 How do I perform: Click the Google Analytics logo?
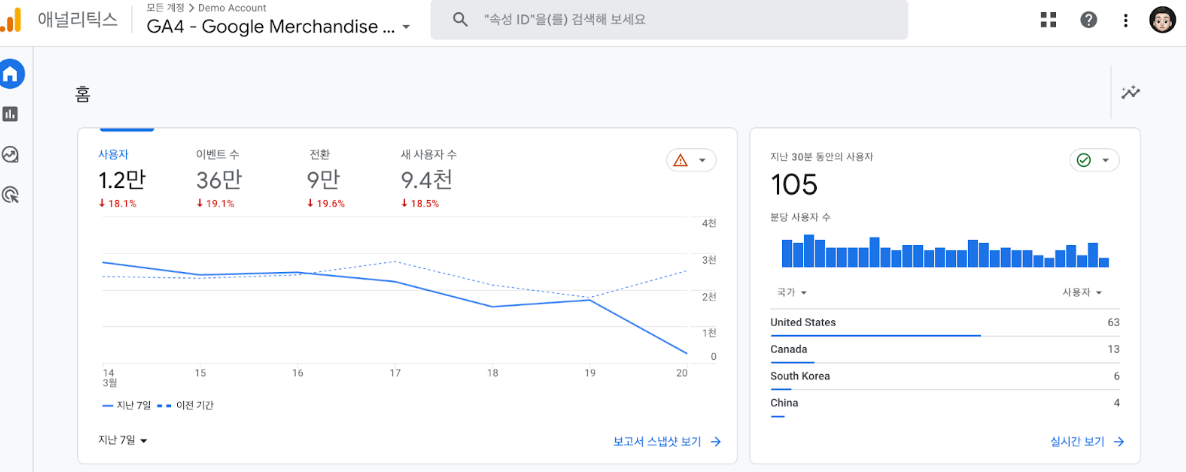[11, 20]
